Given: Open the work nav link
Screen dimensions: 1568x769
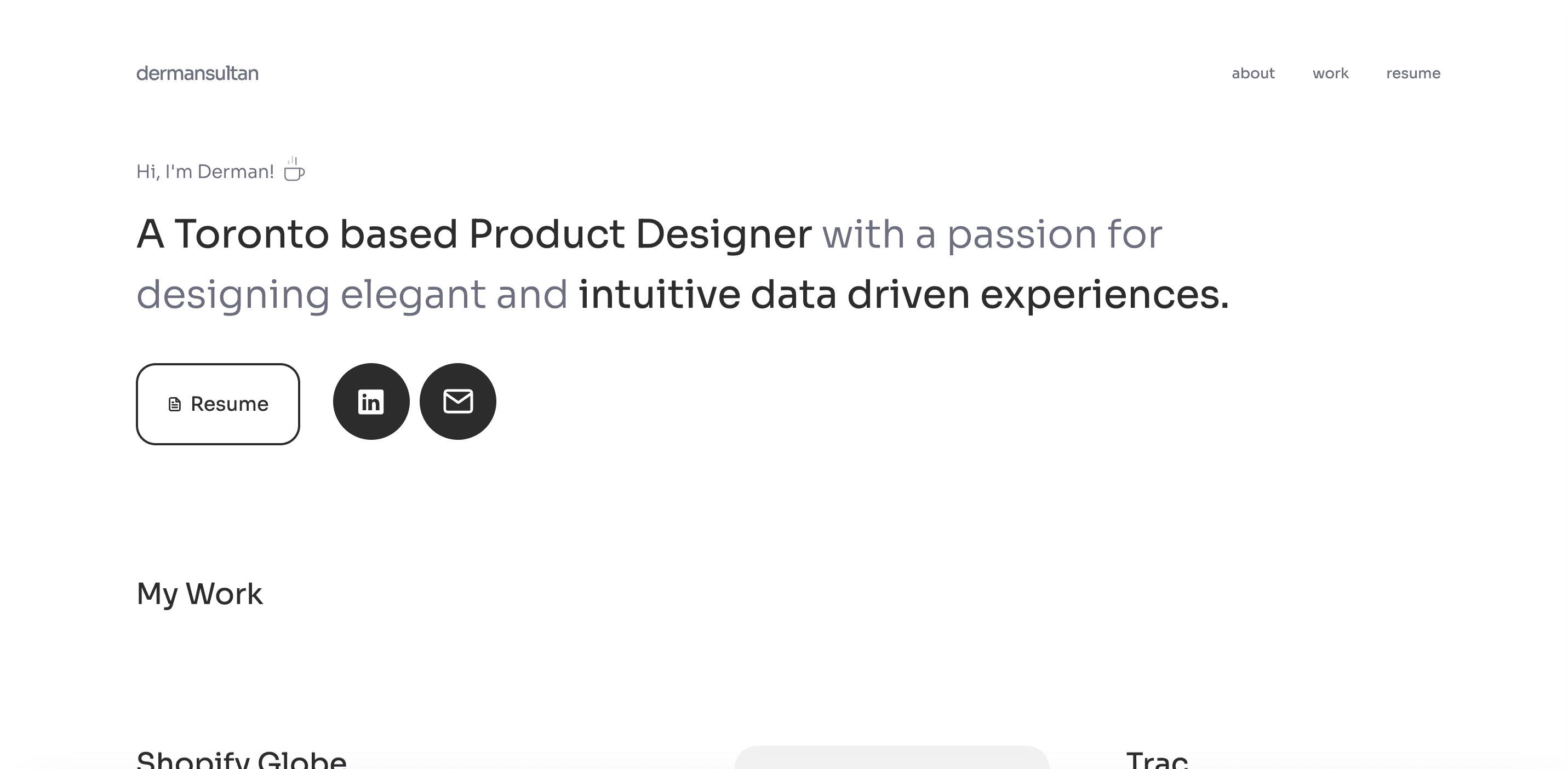Looking at the screenshot, I should pyautogui.click(x=1330, y=73).
